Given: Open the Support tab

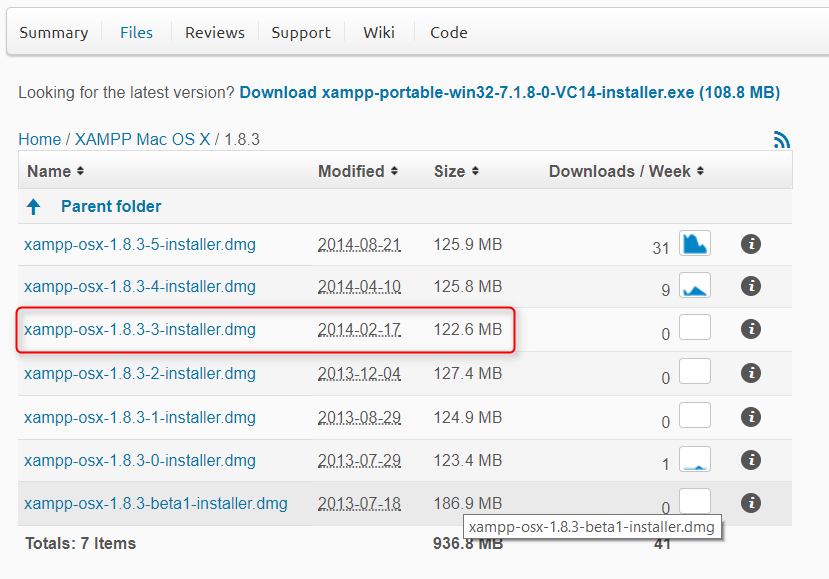Looking at the screenshot, I should point(301,33).
